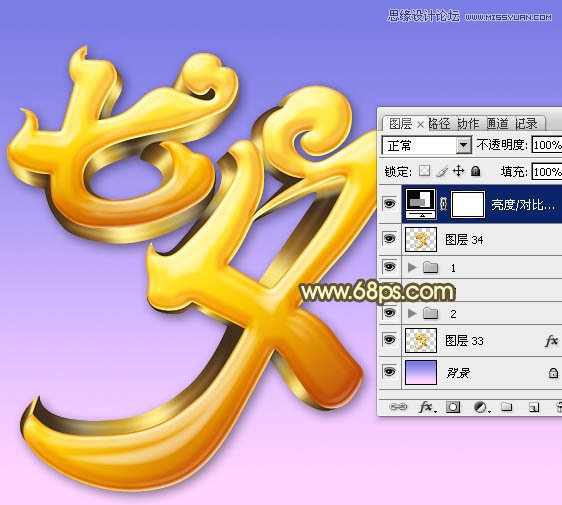The image size is (562, 505).
Task: Hide the 亮度/对比 adjustment layer
Action: pyautogui.click(x=390, y=204)
